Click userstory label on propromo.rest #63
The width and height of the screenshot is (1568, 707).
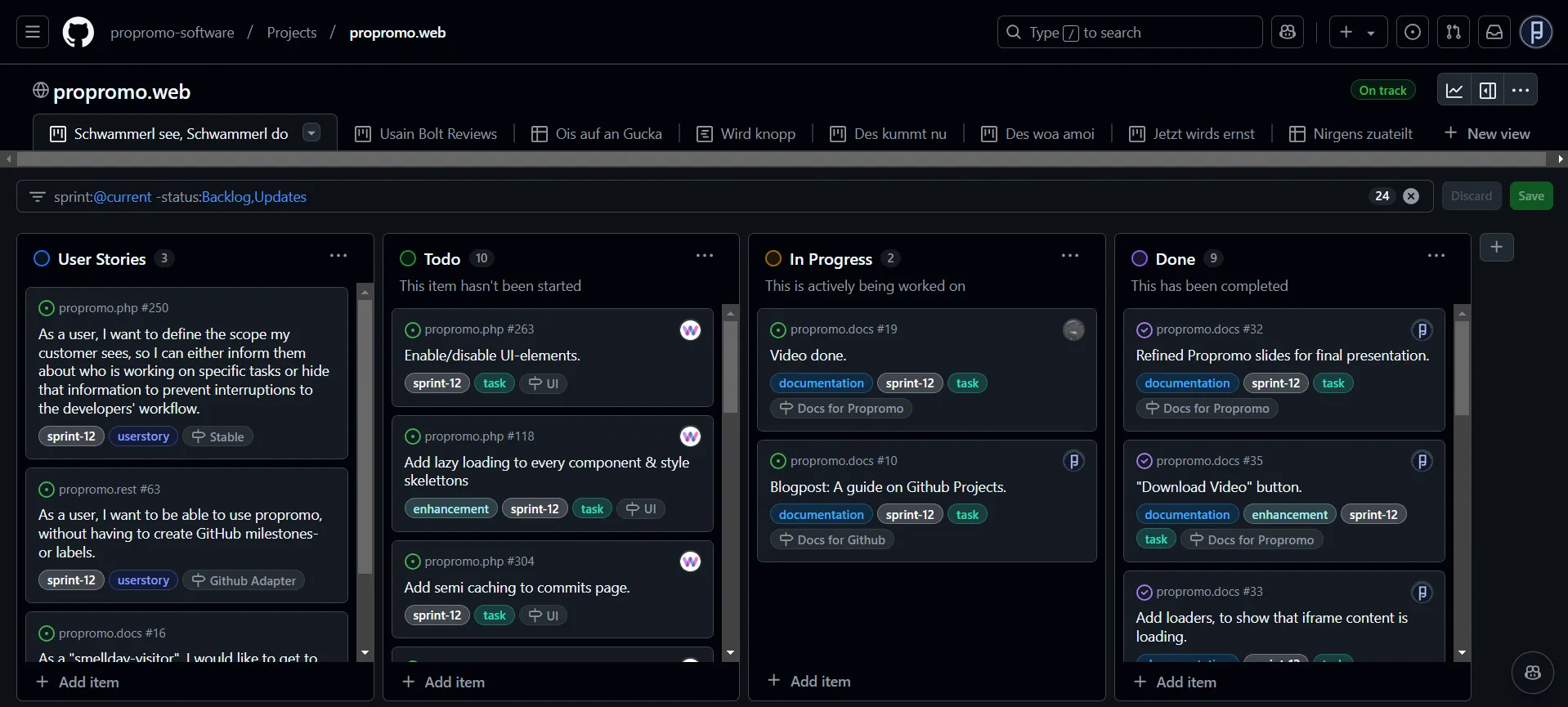(143, 580)
